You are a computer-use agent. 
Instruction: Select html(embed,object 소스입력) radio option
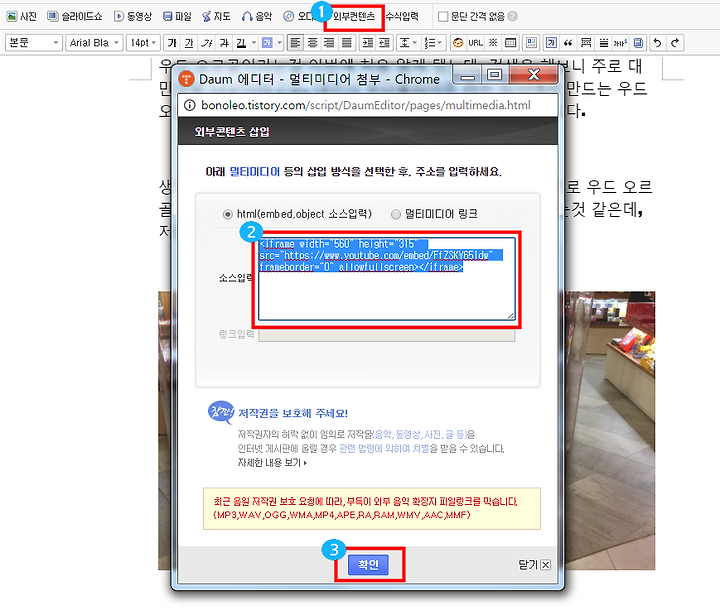click(227, 214)
